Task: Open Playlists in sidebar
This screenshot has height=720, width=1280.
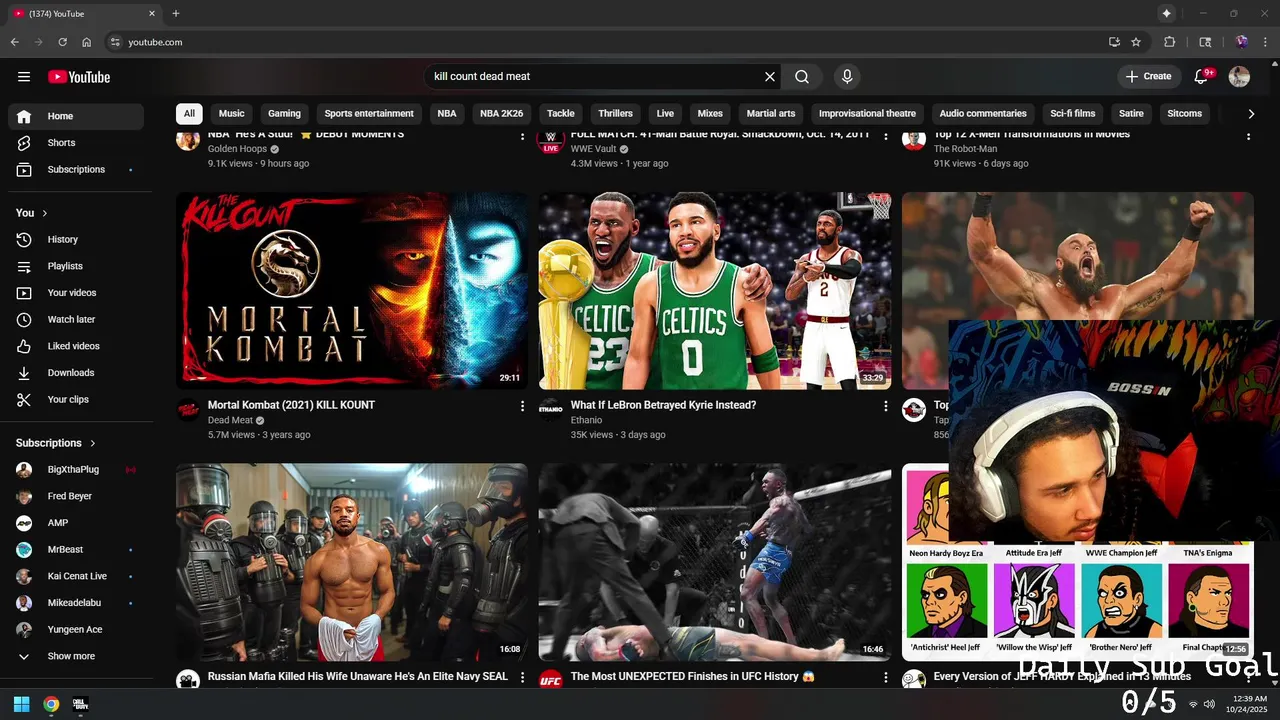Action: 76,267
